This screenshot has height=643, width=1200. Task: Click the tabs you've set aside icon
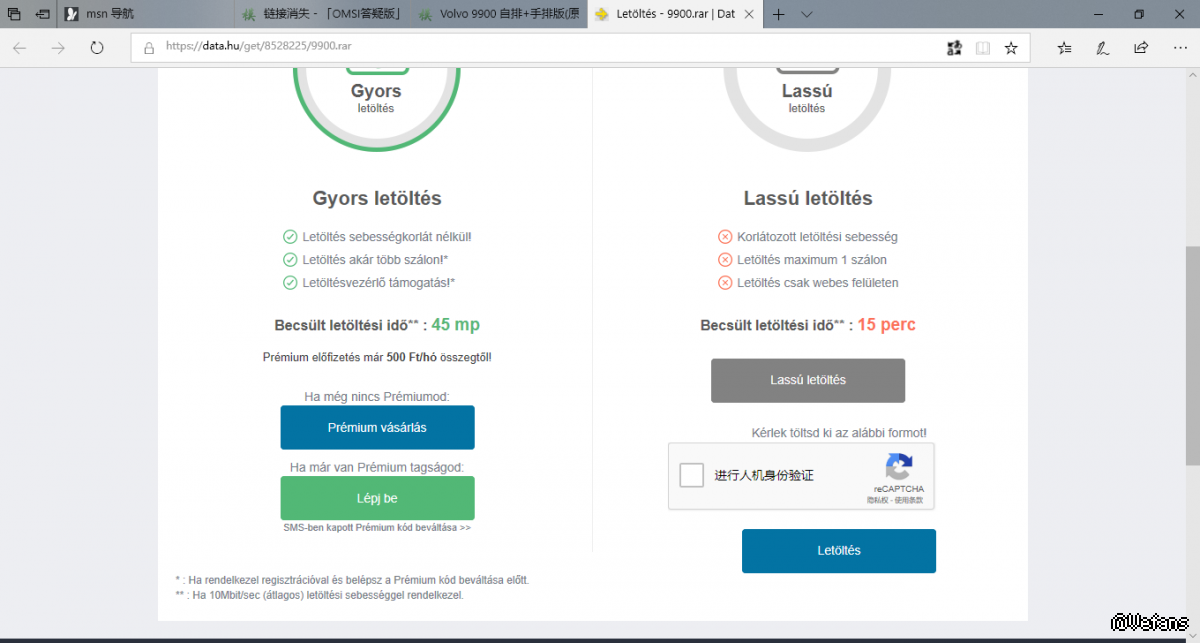[x=15, y=14]
